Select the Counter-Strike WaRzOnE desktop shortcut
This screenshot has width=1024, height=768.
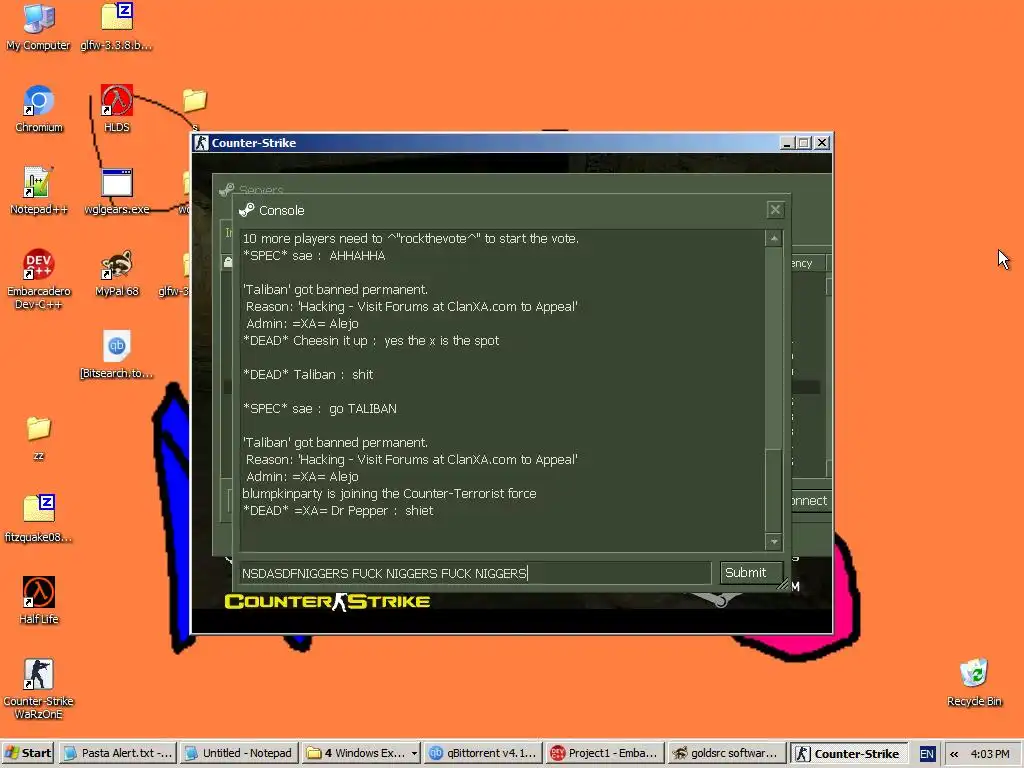point(39,689)
